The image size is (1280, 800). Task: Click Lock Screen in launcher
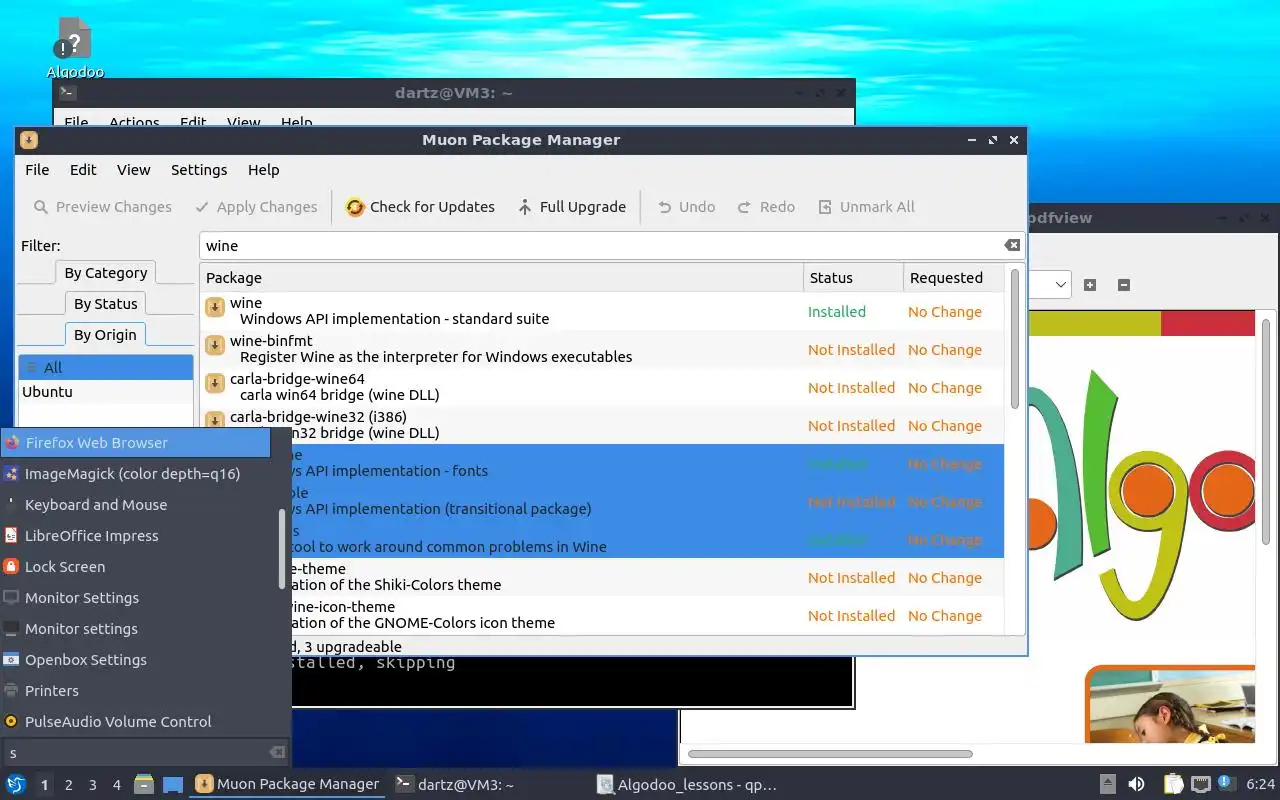pos(136,567)
